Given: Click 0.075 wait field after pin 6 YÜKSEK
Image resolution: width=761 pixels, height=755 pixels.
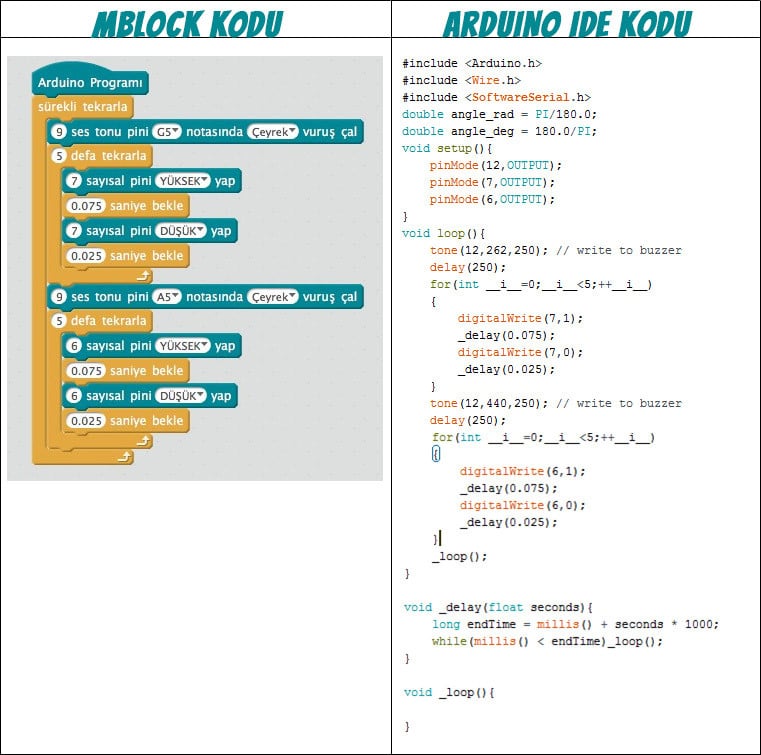Looking at the screenshot, I should (x=86, y=371).
